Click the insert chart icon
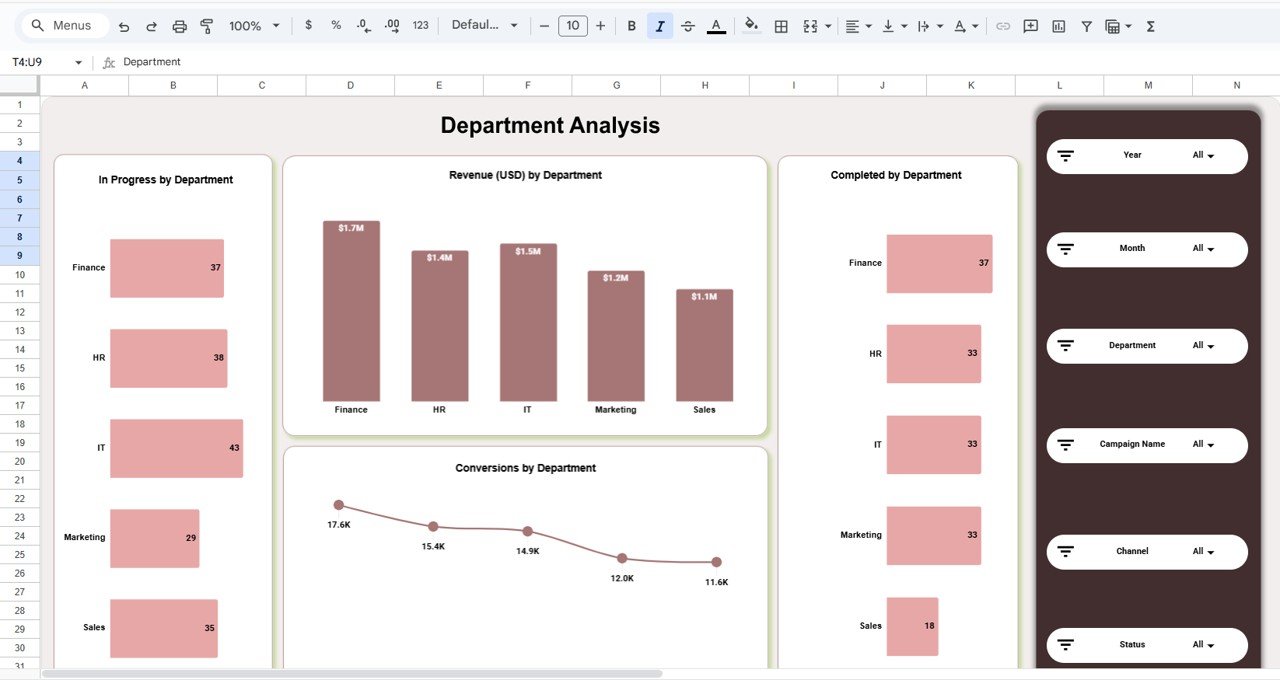The width and height of the screenshot is (1280, 680). pyautogui.click(x=1058, y=26)
